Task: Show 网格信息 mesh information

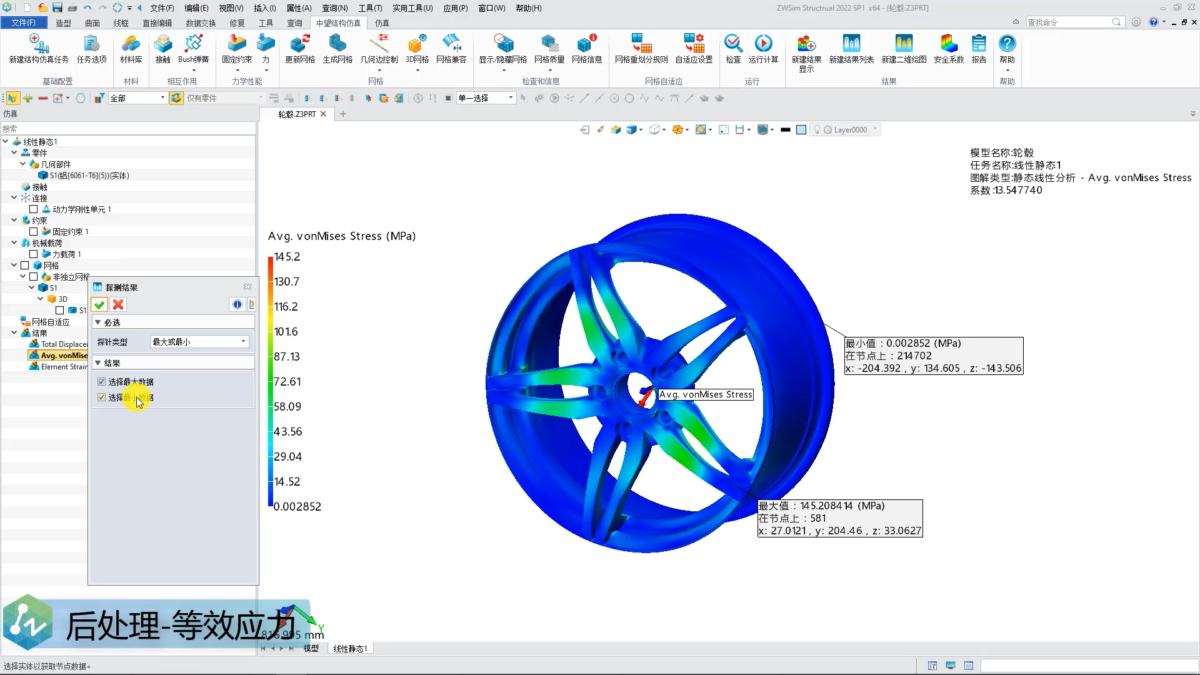Action: click(x=587, y=48)
